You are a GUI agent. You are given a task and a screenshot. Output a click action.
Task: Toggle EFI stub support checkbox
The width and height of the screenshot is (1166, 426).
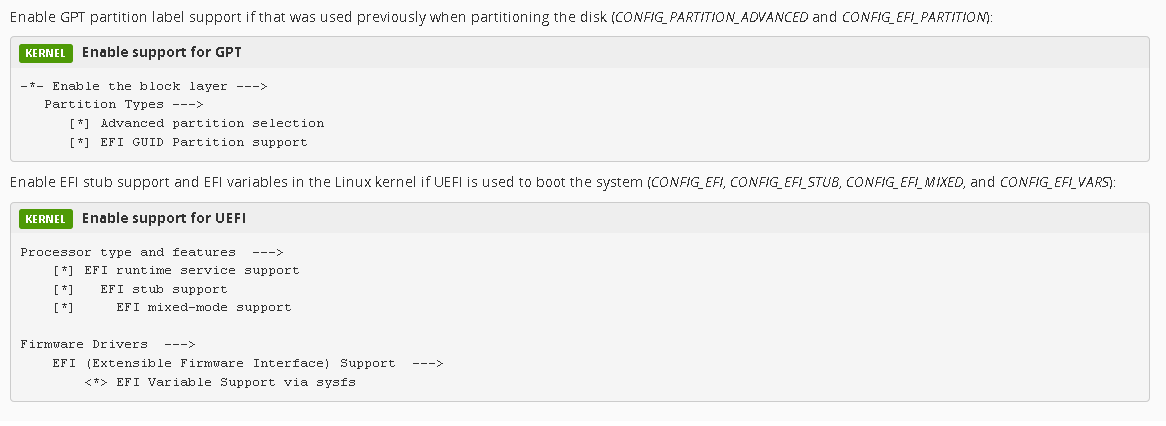tap(63, 289)
